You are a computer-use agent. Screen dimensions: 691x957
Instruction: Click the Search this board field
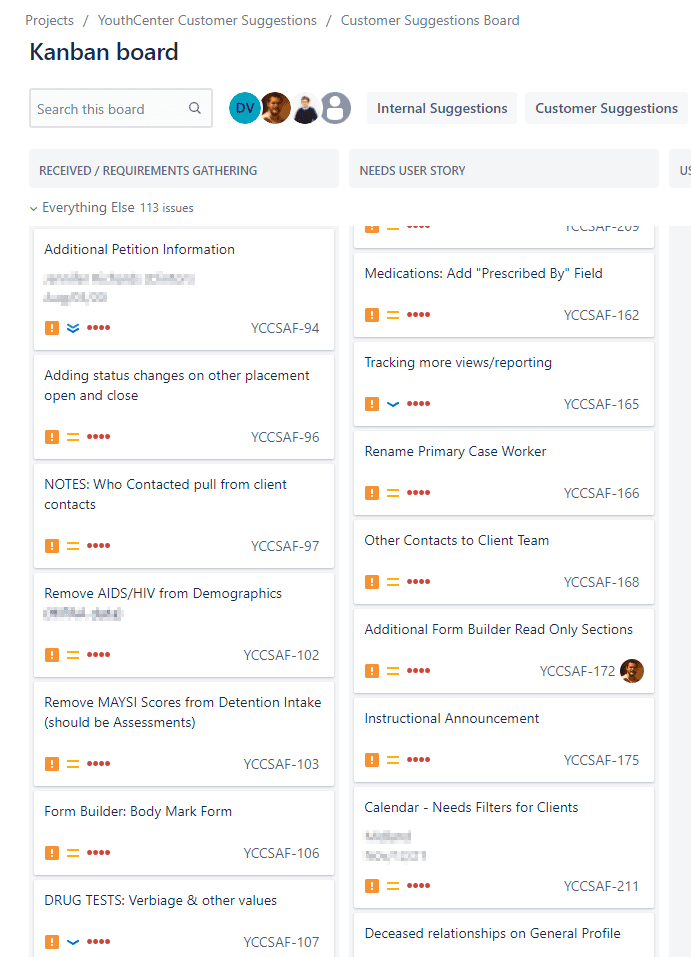[x=108, y=109]
